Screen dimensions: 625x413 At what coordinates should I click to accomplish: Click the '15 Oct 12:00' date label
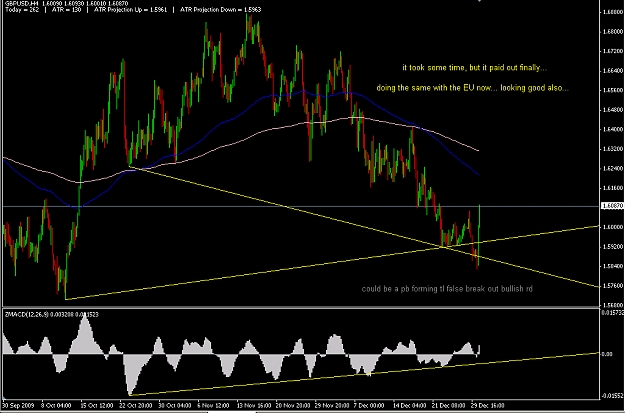pos(96,406)
